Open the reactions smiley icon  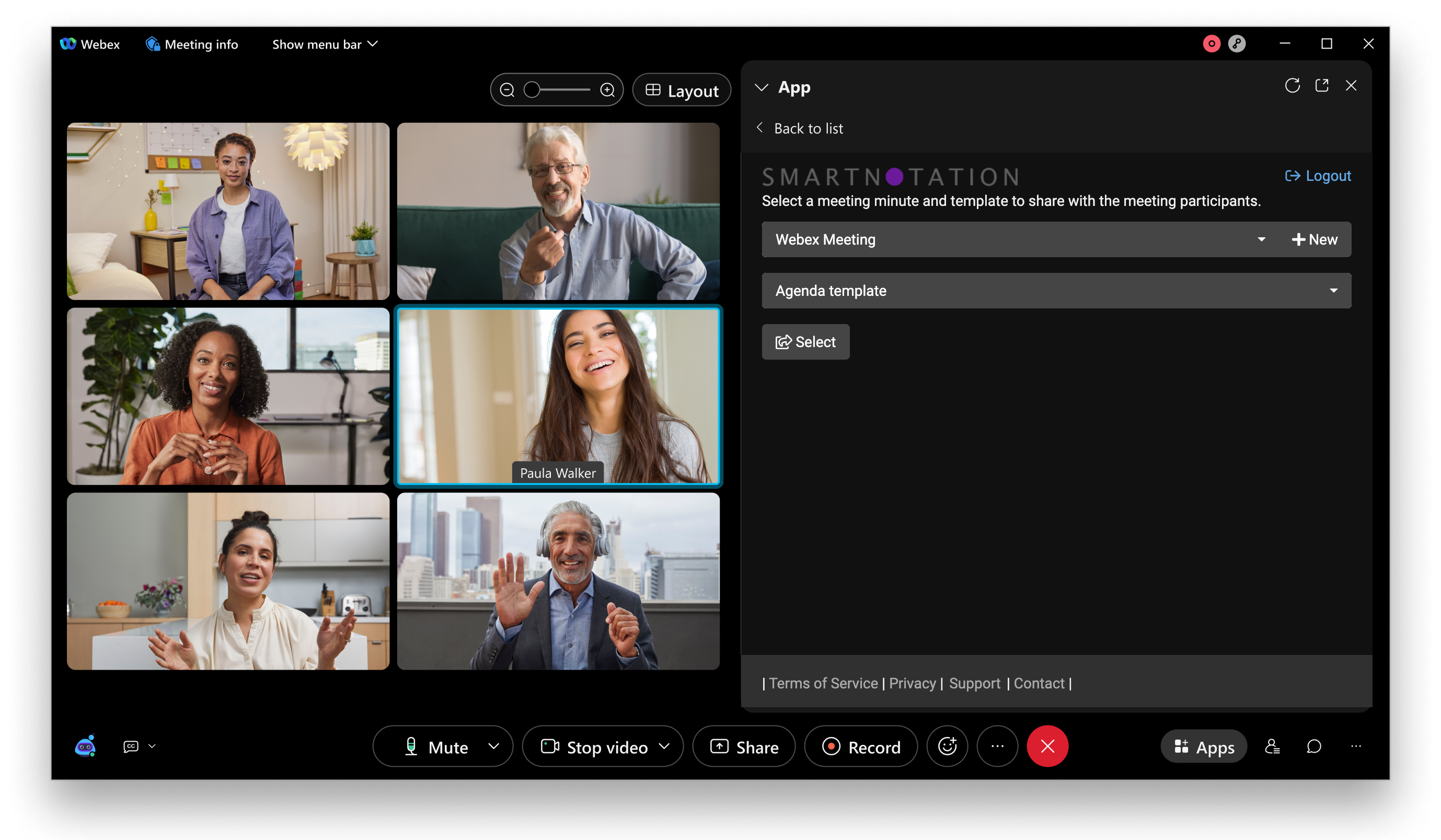coord(947,746)
